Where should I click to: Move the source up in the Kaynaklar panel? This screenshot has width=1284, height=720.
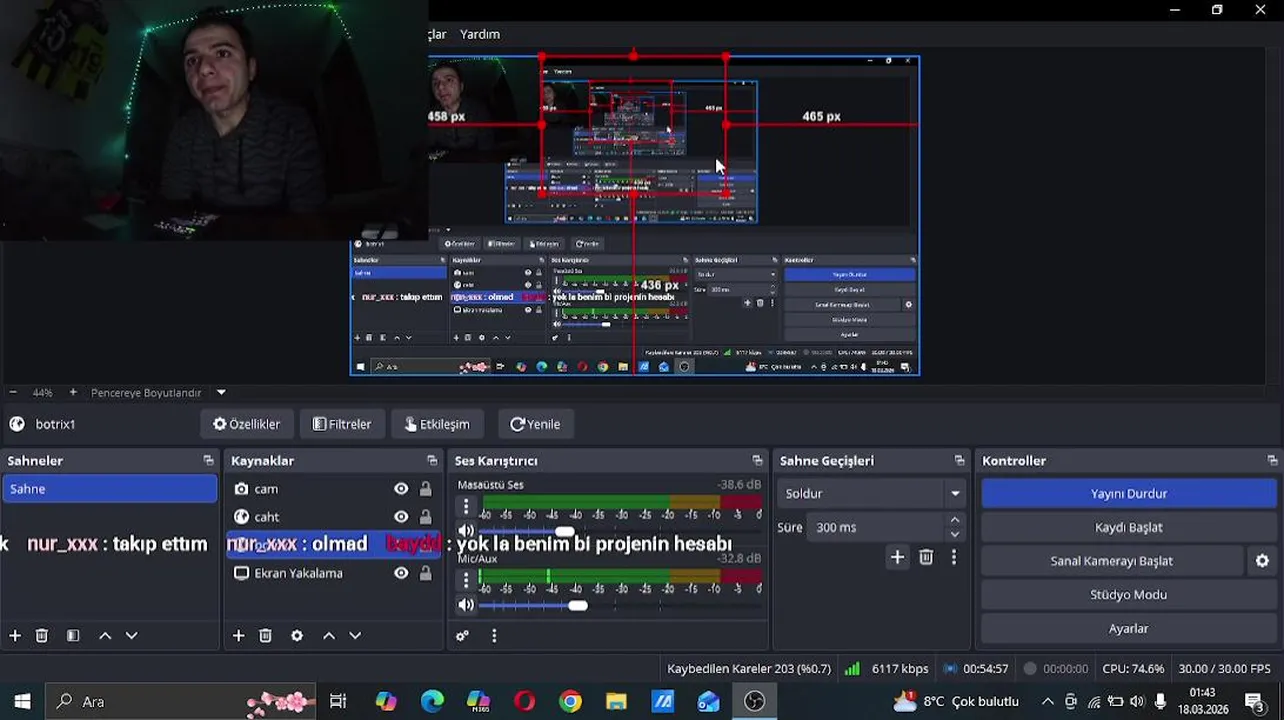329,636
